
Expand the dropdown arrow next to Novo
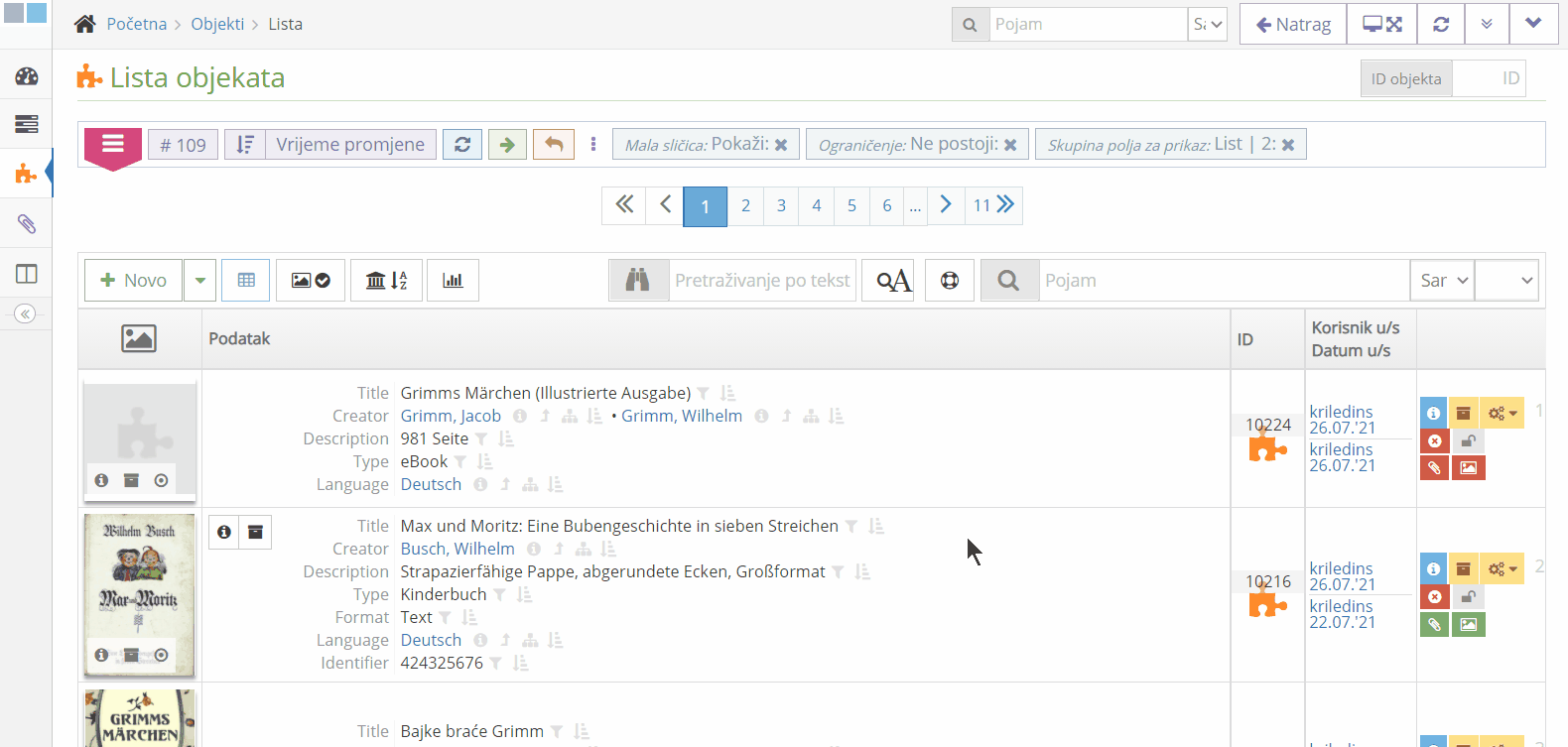pos(199,281)
